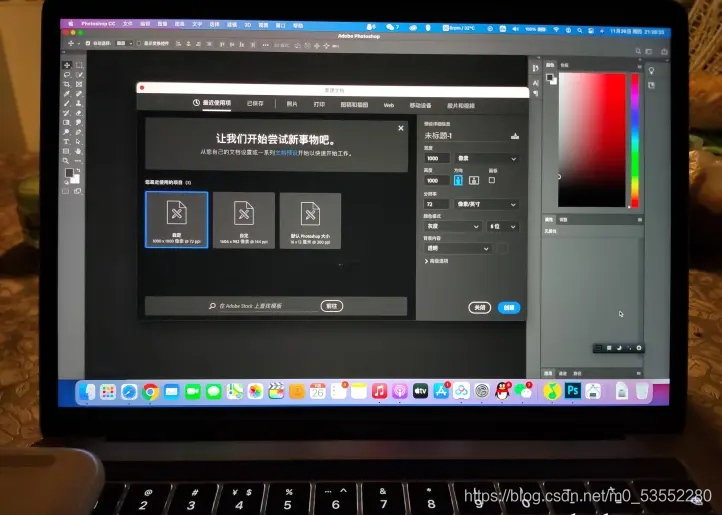Open the 8 位 bit depth dropdown

[x=503, y=226]
